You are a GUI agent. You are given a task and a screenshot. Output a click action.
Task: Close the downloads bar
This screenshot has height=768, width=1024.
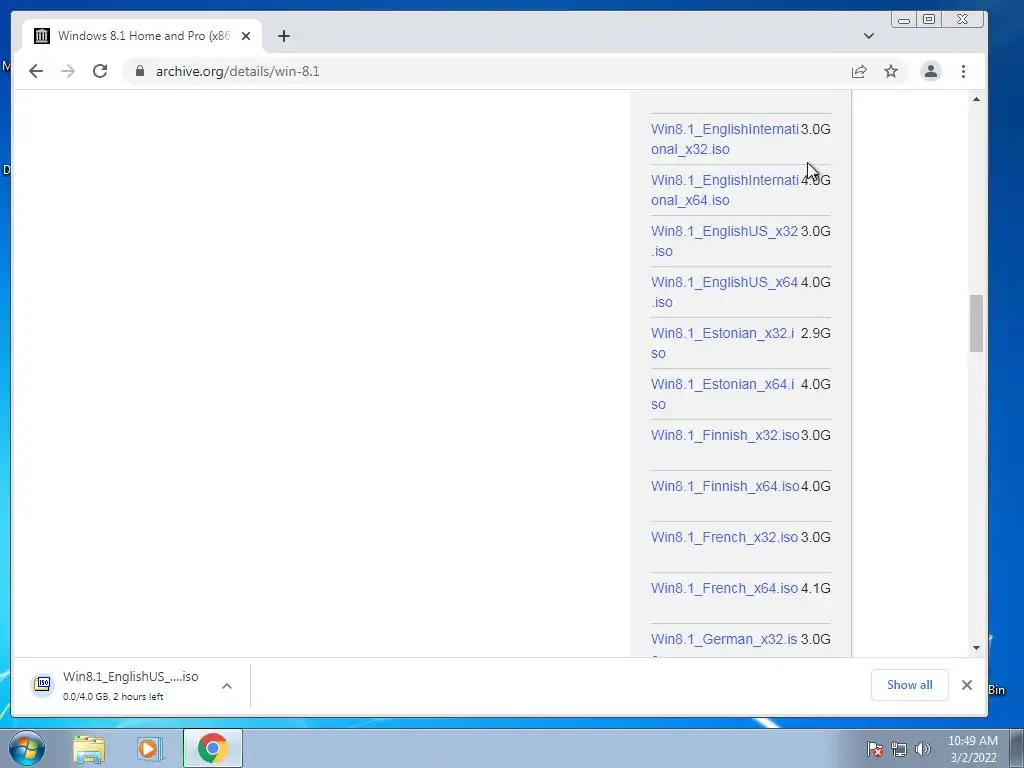pyautogui.click(x=967, y=684)
